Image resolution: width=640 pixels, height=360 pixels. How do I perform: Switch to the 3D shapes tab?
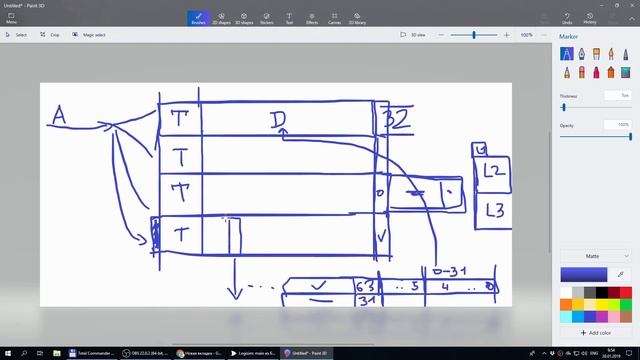tap(244, 18)
